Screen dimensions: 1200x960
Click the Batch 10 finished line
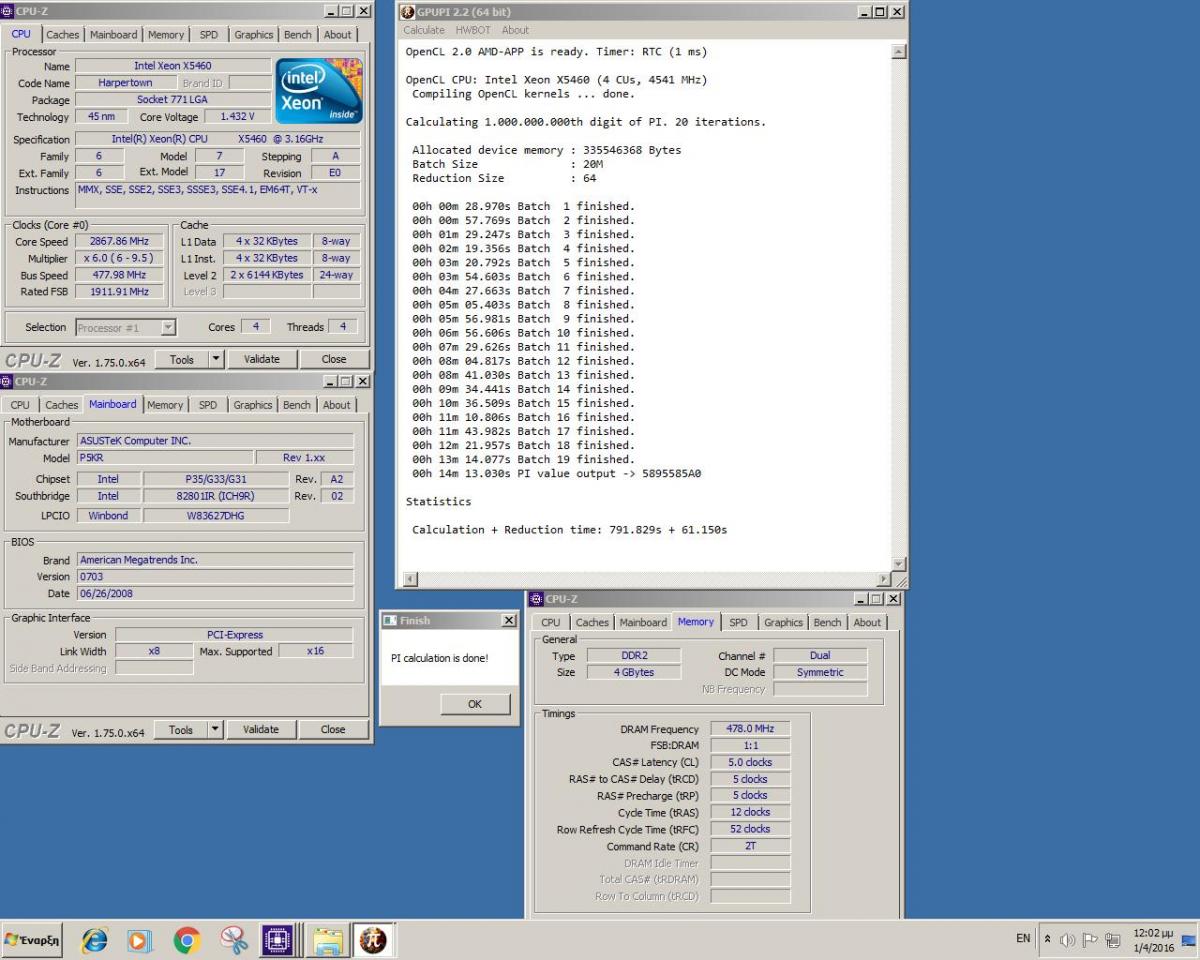(523, 333)
